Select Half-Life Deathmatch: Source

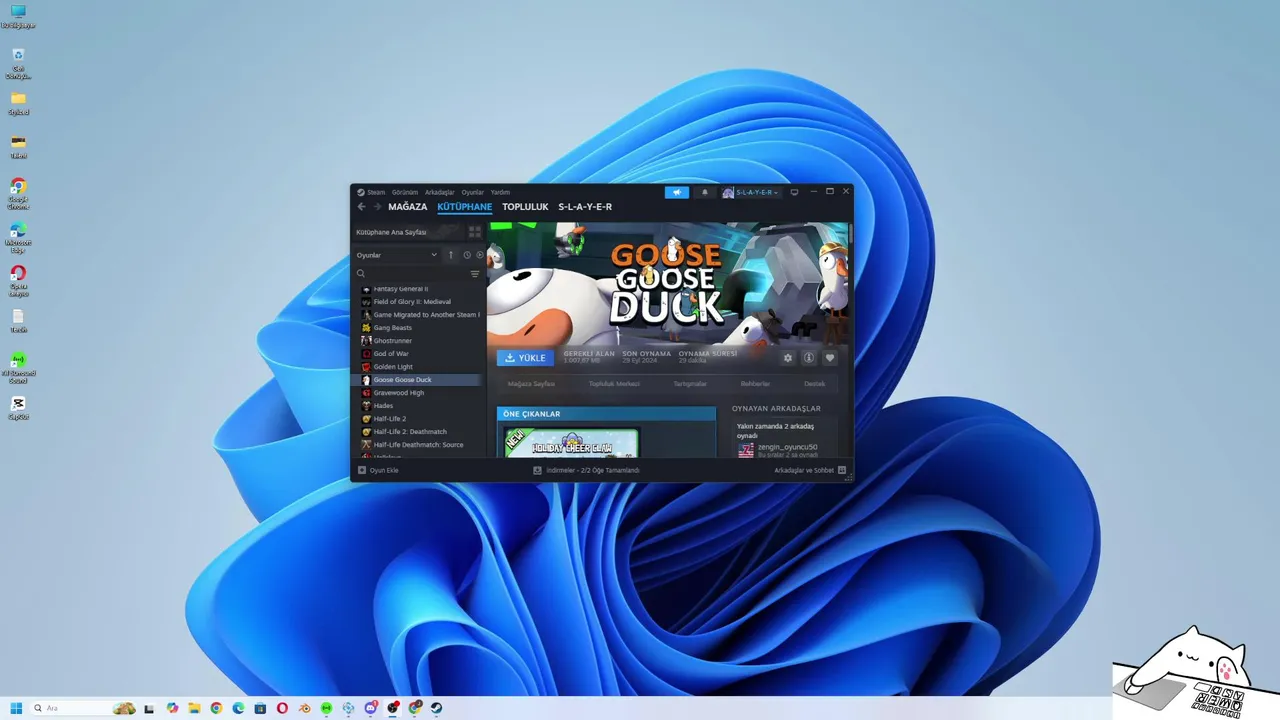[x=418, y=445]
